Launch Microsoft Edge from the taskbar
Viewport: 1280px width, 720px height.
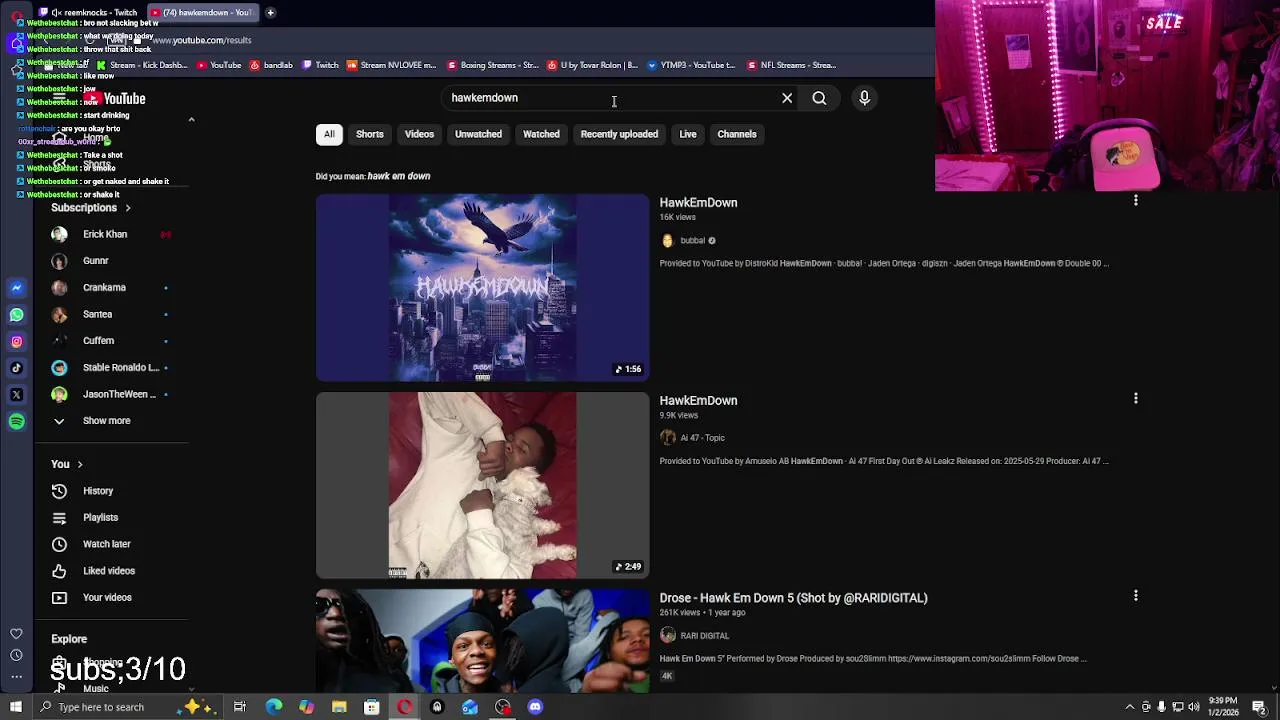(273, 707)
